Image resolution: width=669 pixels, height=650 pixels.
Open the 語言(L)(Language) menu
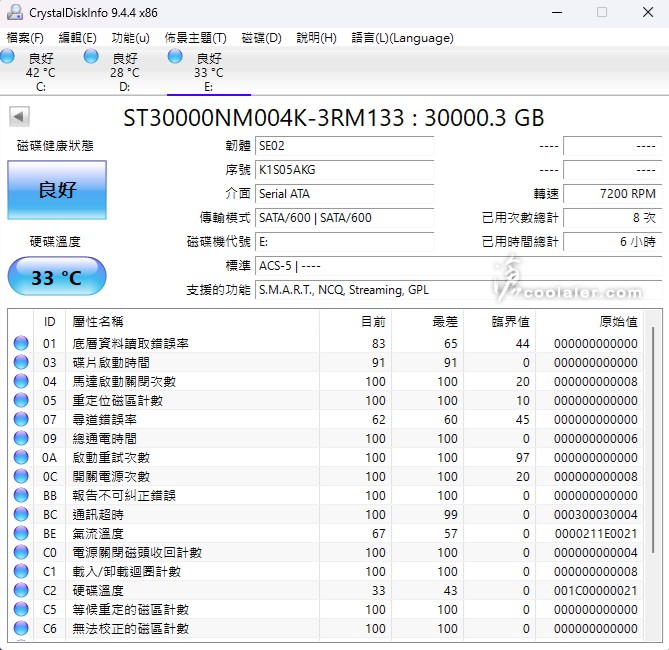coord(402,38)
